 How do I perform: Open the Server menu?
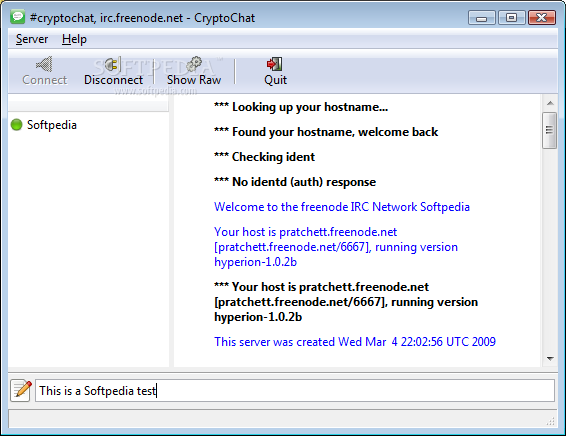coord(32,39)
